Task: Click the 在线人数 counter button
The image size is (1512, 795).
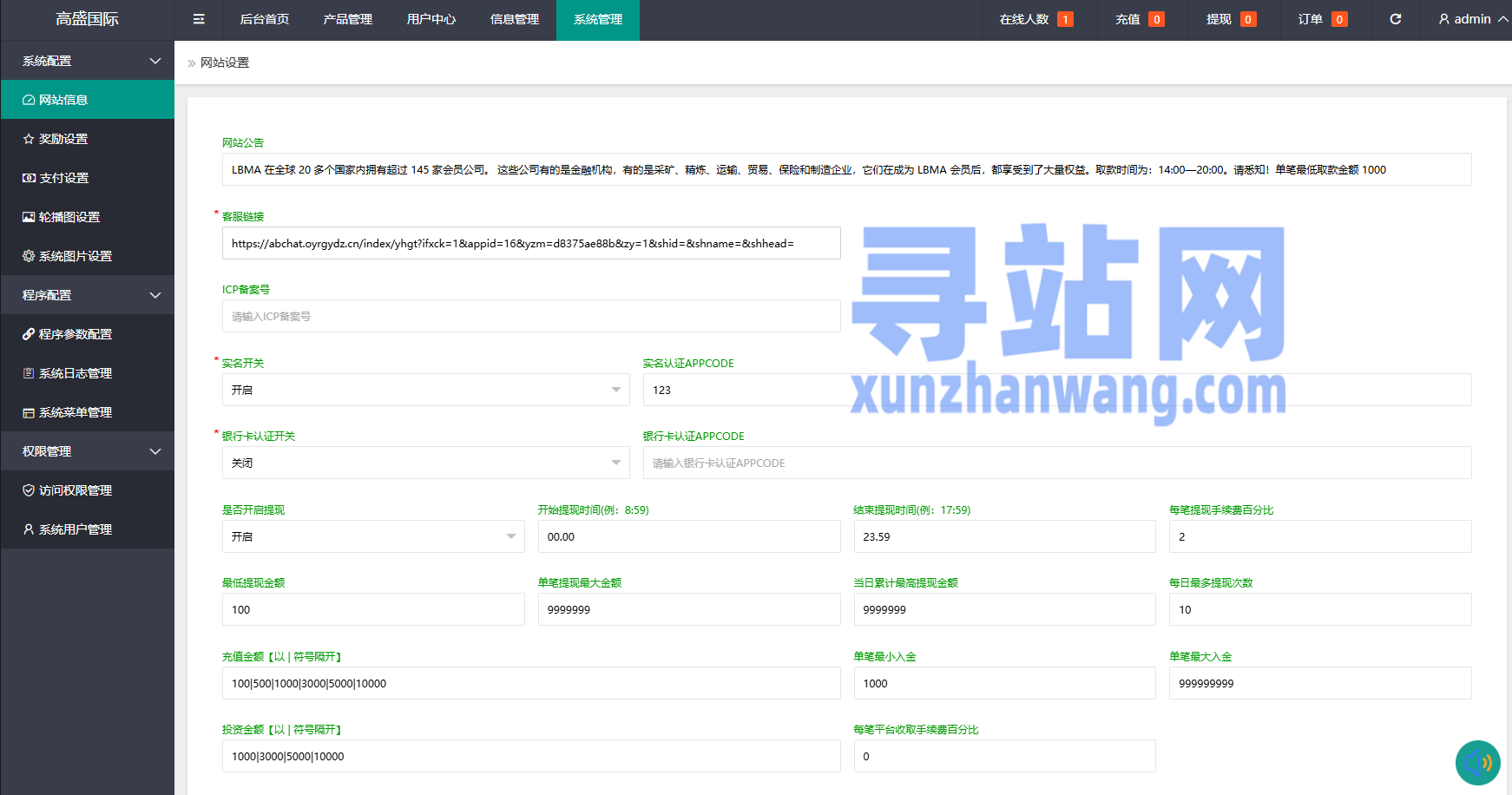Action: [1035, 19]
